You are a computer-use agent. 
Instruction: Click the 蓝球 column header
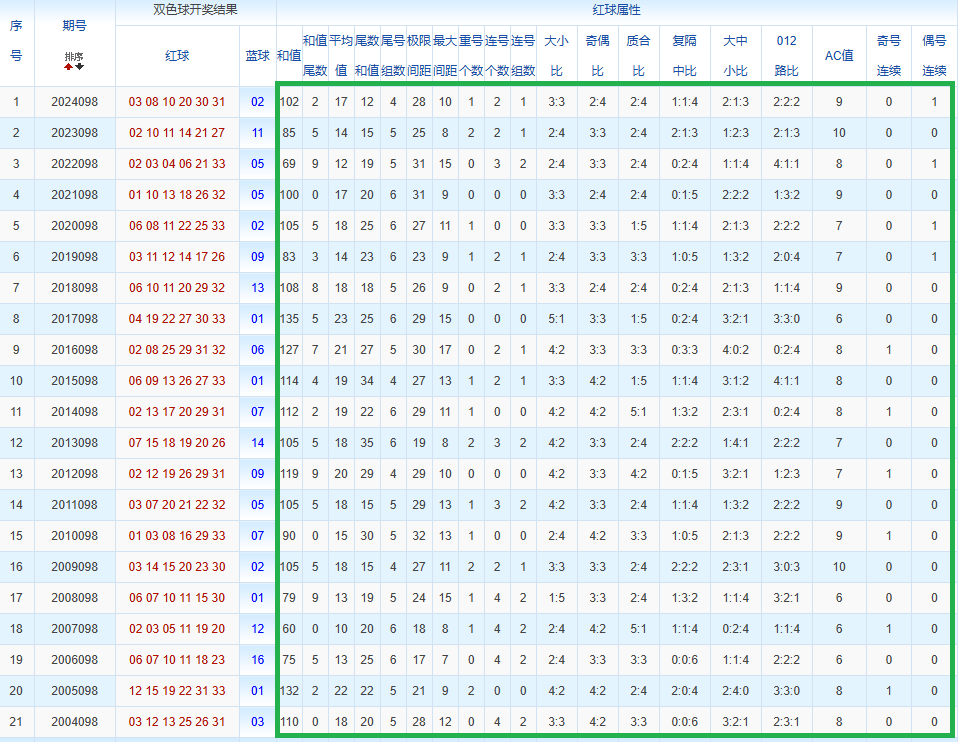pos(257,56)
